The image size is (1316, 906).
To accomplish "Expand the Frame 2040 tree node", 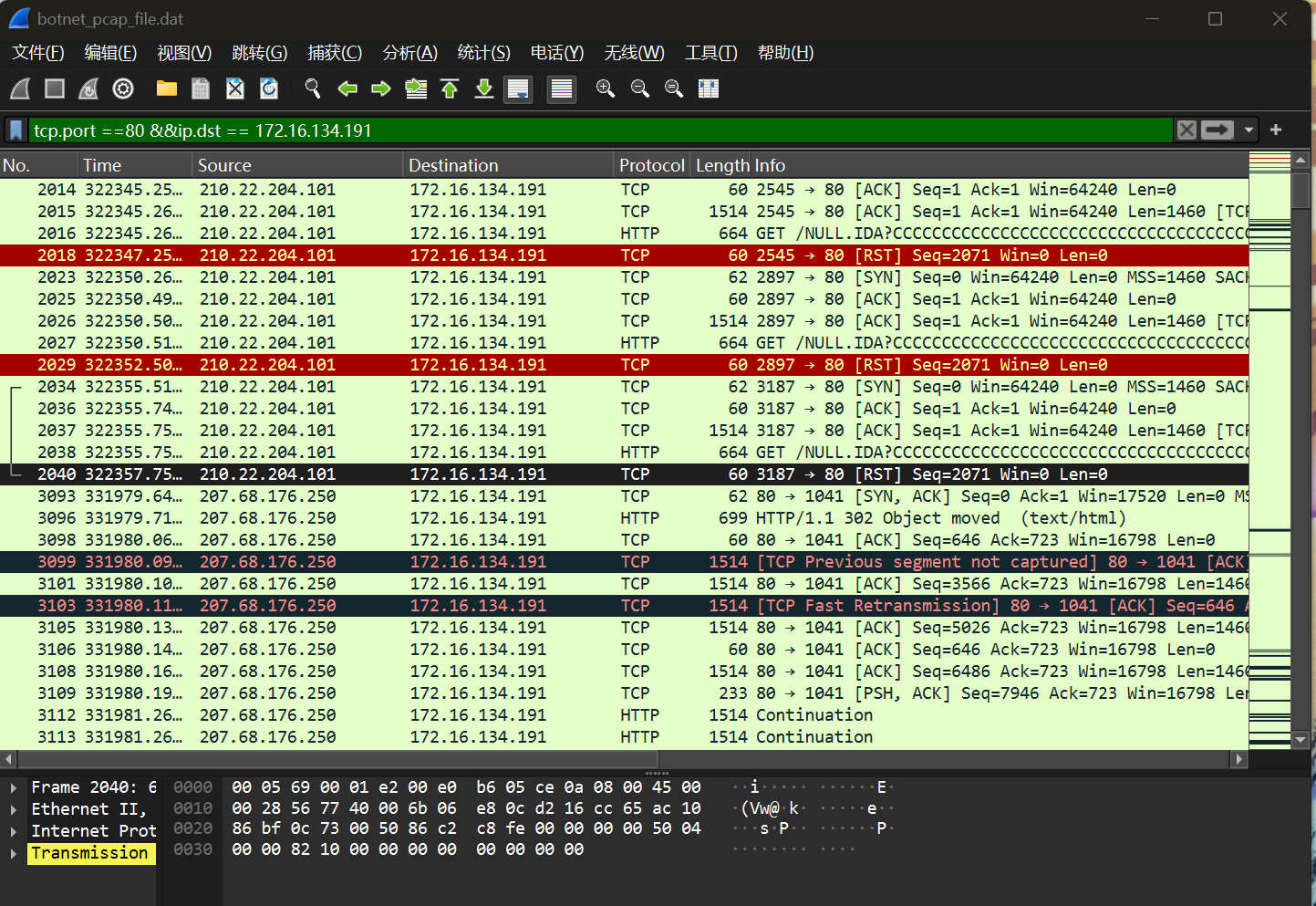I will pos(14,787).
